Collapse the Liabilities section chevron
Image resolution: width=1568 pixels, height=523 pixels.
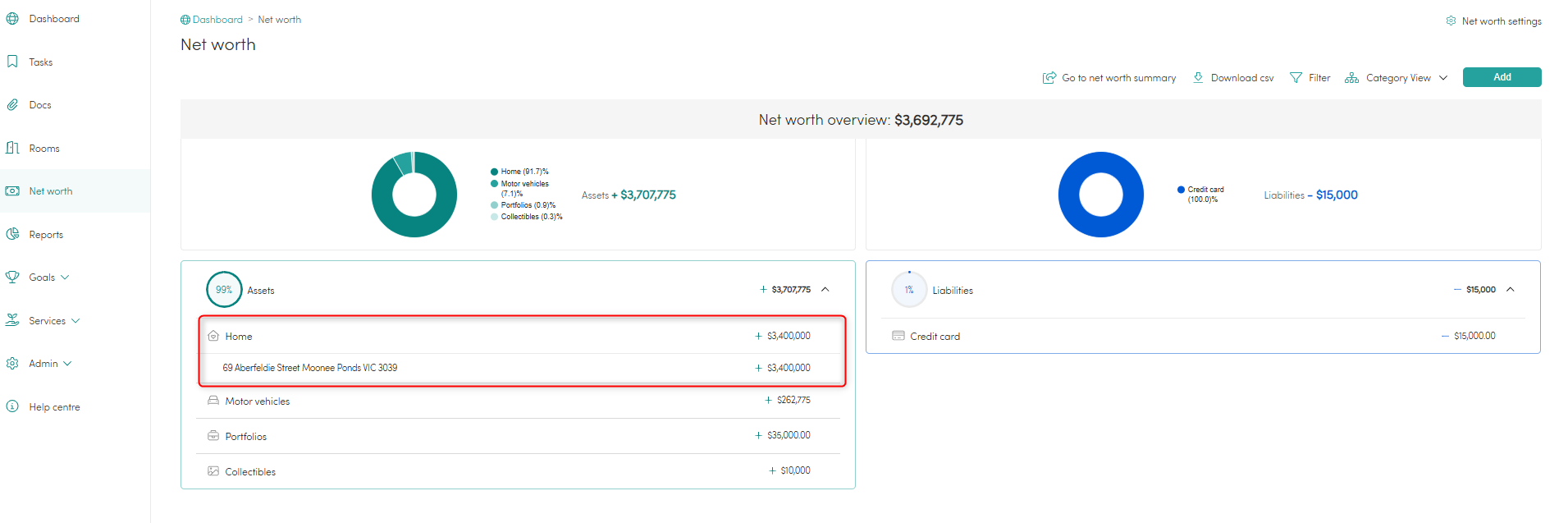[x=1511, y=289]
